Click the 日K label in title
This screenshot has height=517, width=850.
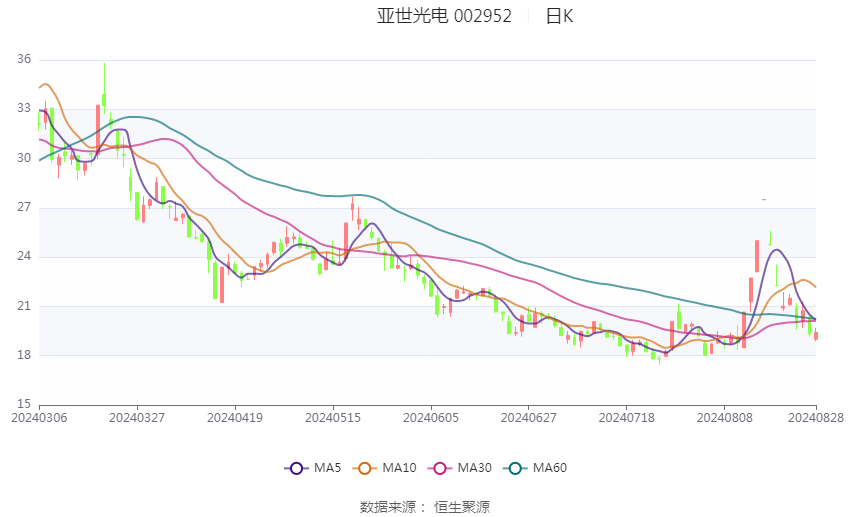coord(559,16)
